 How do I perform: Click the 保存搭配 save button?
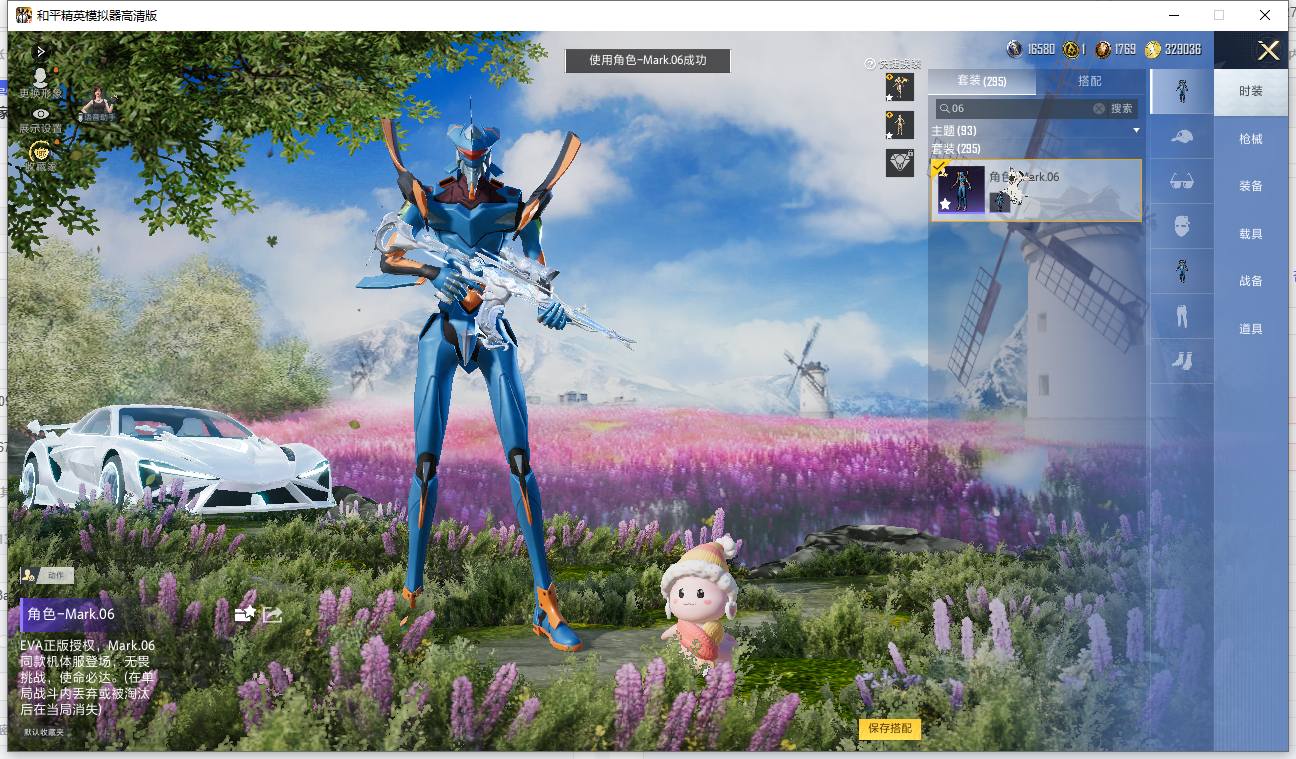click(890, 728)
